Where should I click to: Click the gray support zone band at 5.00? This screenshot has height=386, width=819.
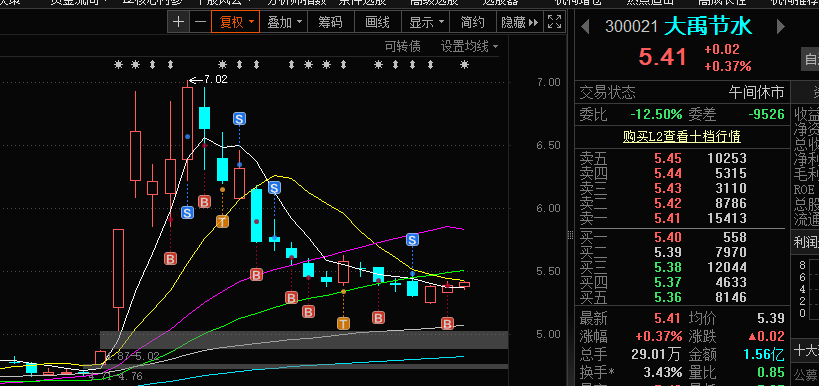coord(303,340)
